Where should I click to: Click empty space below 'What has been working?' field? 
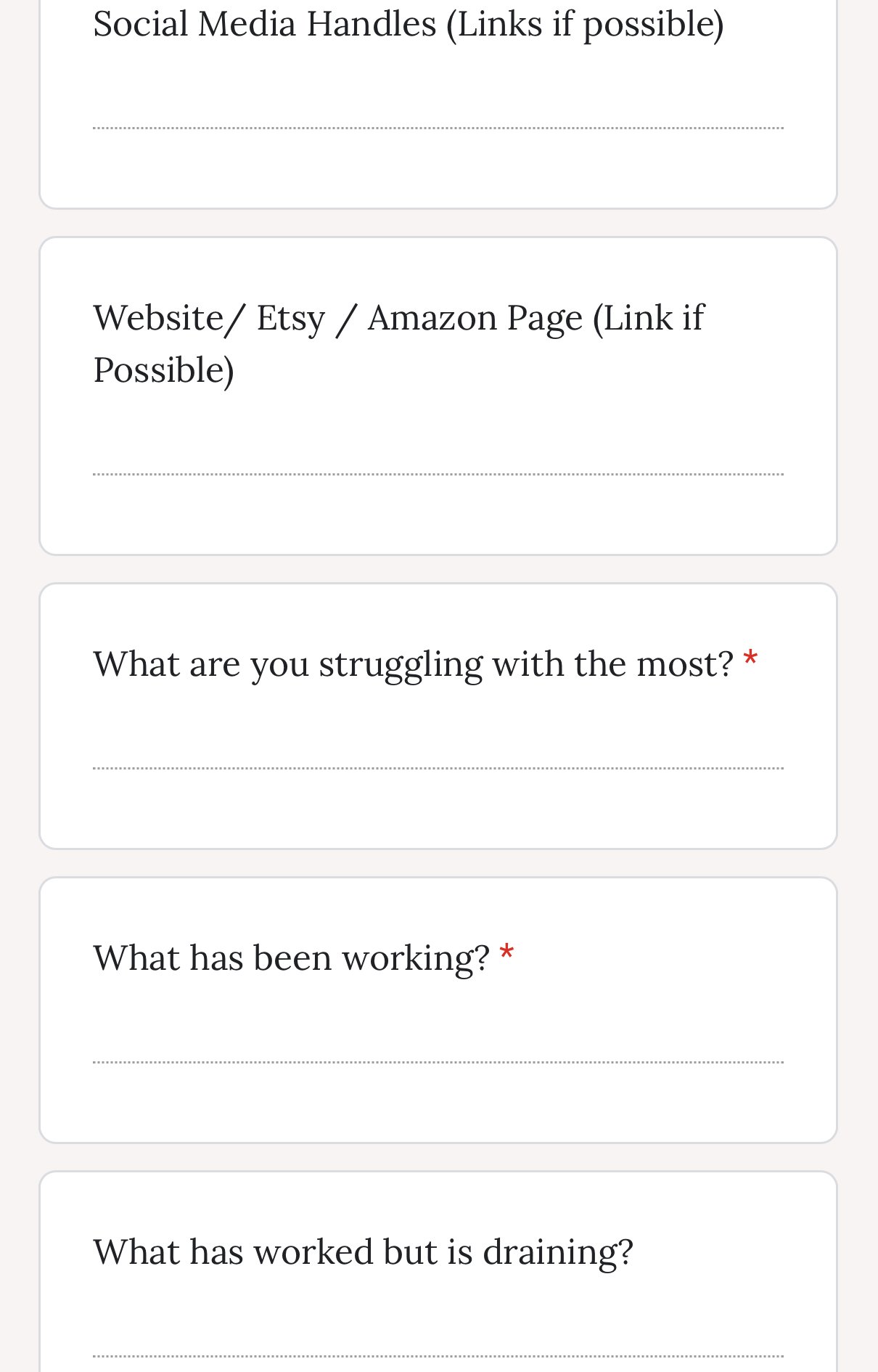coord(438,1103)
